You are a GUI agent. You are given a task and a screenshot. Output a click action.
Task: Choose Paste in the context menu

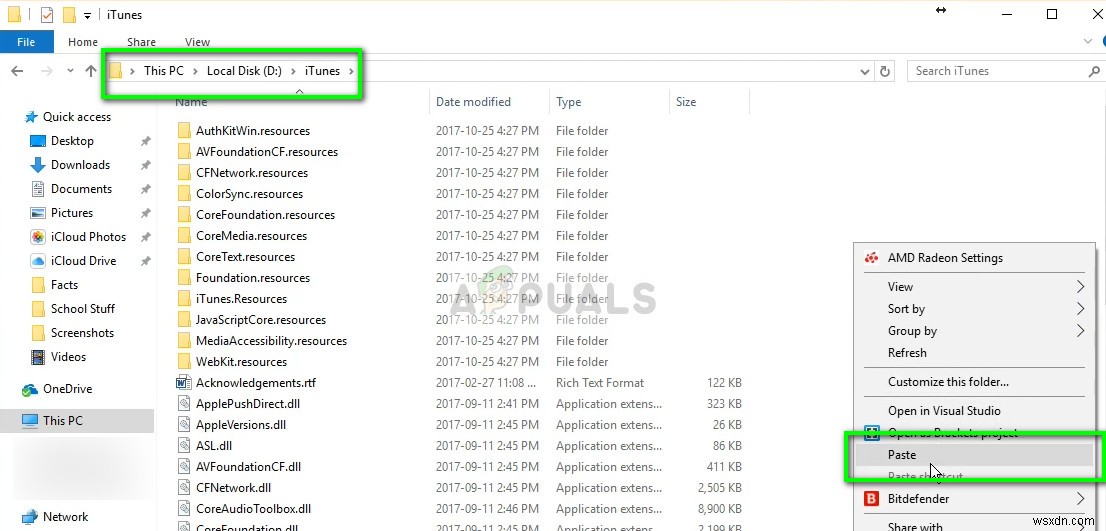point(975,456)
